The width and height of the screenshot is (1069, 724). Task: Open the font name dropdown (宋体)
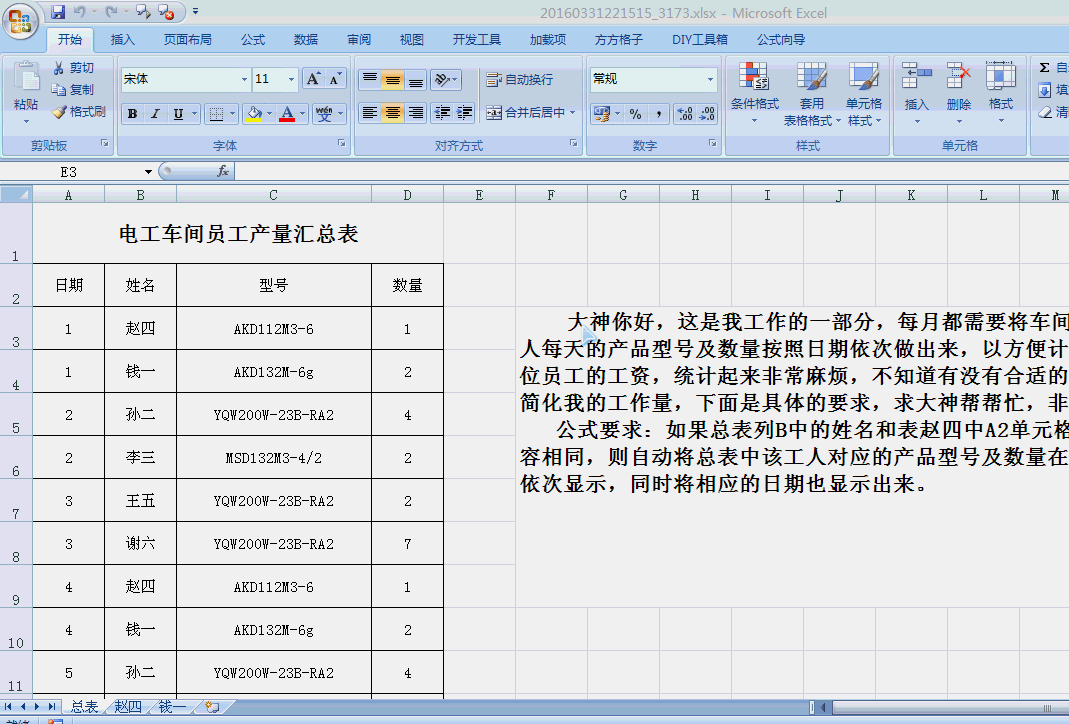244,79
